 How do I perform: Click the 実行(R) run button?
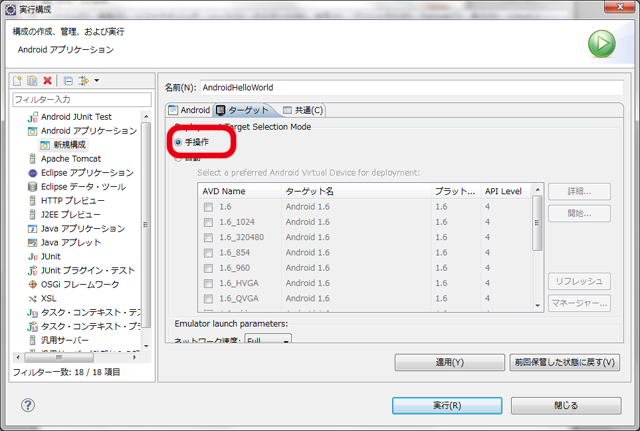[447, 405]
